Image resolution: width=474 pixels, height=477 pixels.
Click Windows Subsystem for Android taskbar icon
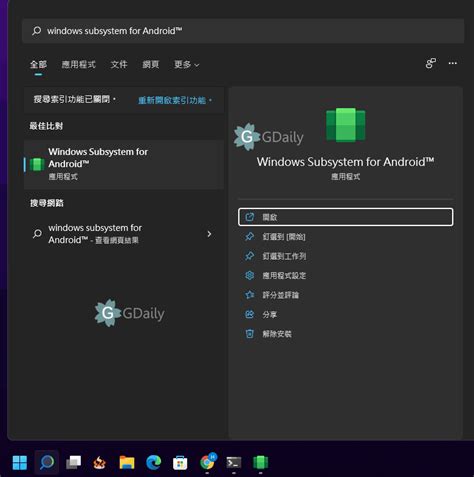click(260, 462)
